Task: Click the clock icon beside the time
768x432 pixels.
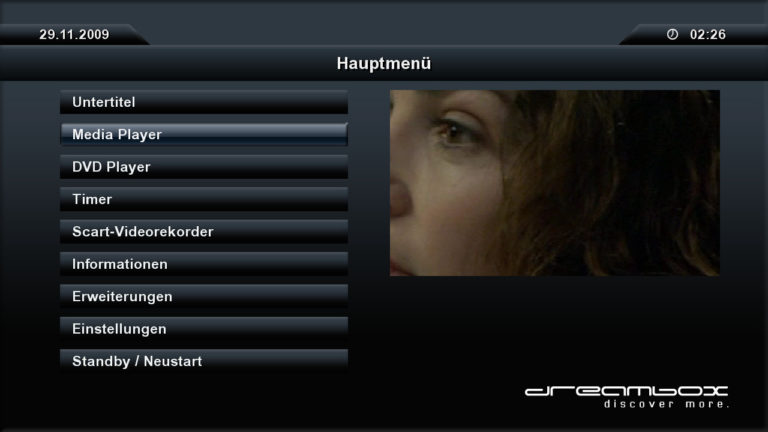Action: [x=672, y=34]
